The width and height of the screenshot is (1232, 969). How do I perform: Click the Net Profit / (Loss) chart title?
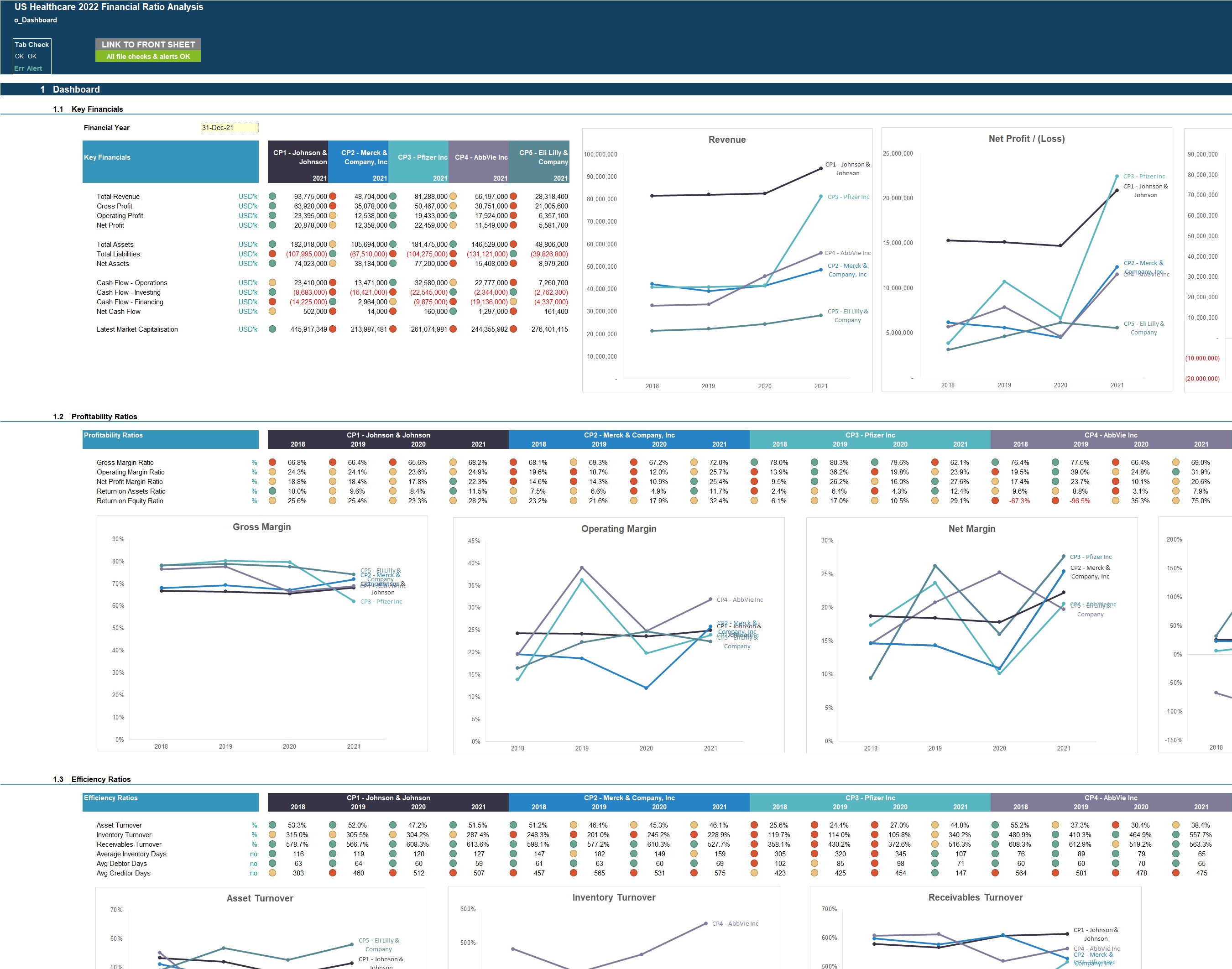coord(1026,138)
